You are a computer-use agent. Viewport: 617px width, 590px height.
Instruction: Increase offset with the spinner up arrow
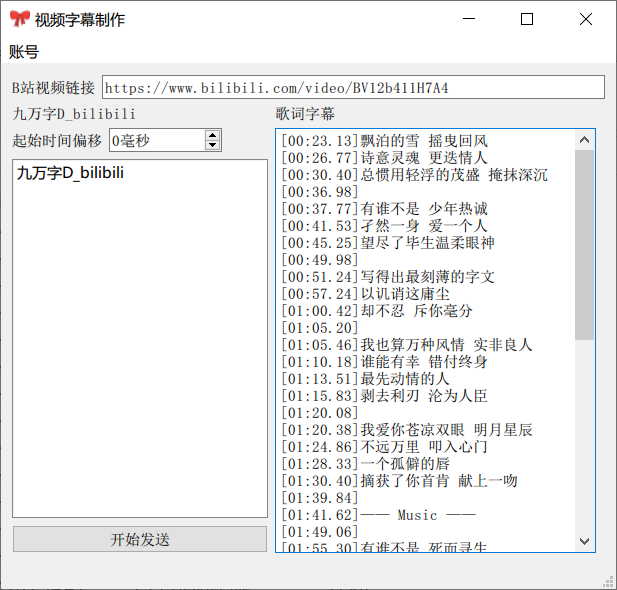point(212,135)
